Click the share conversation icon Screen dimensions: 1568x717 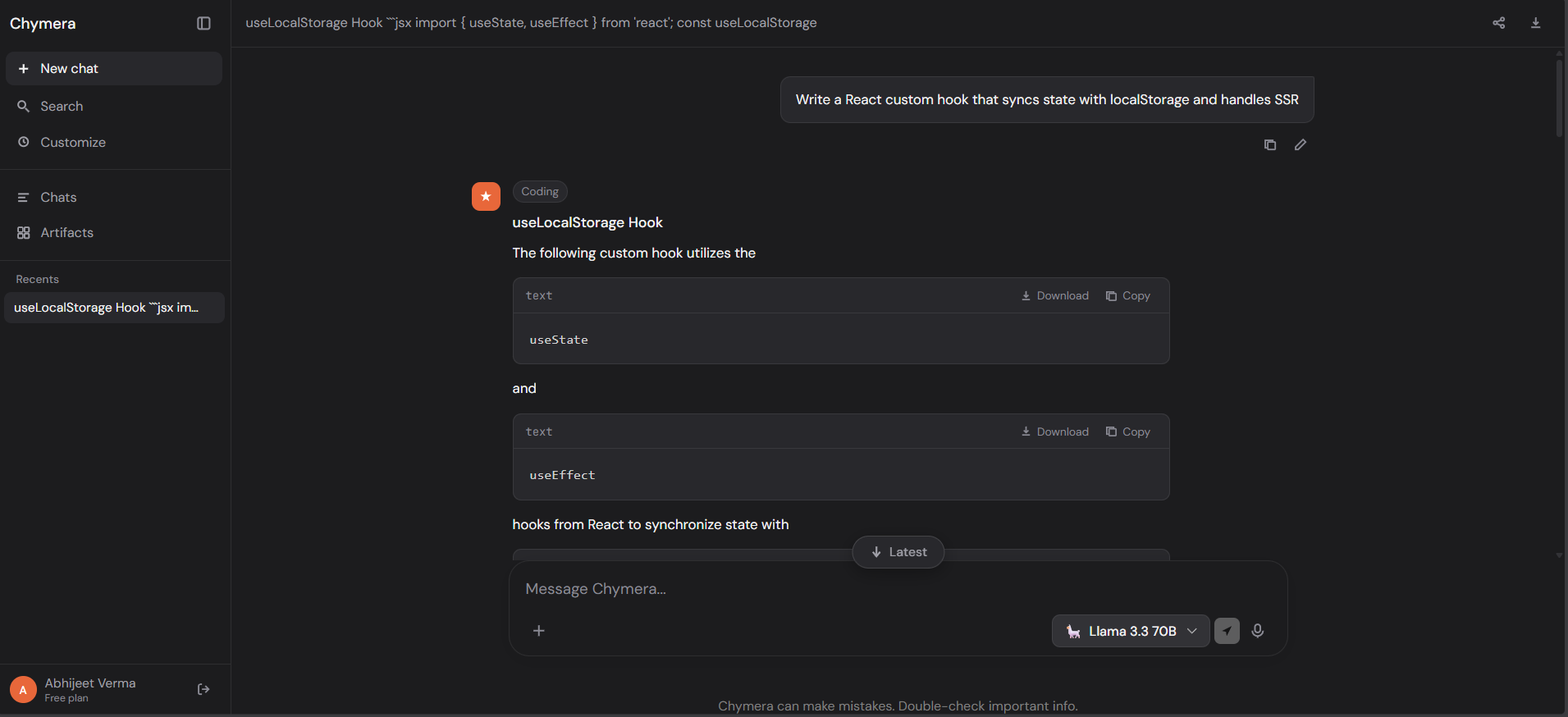coord(1498,23)
